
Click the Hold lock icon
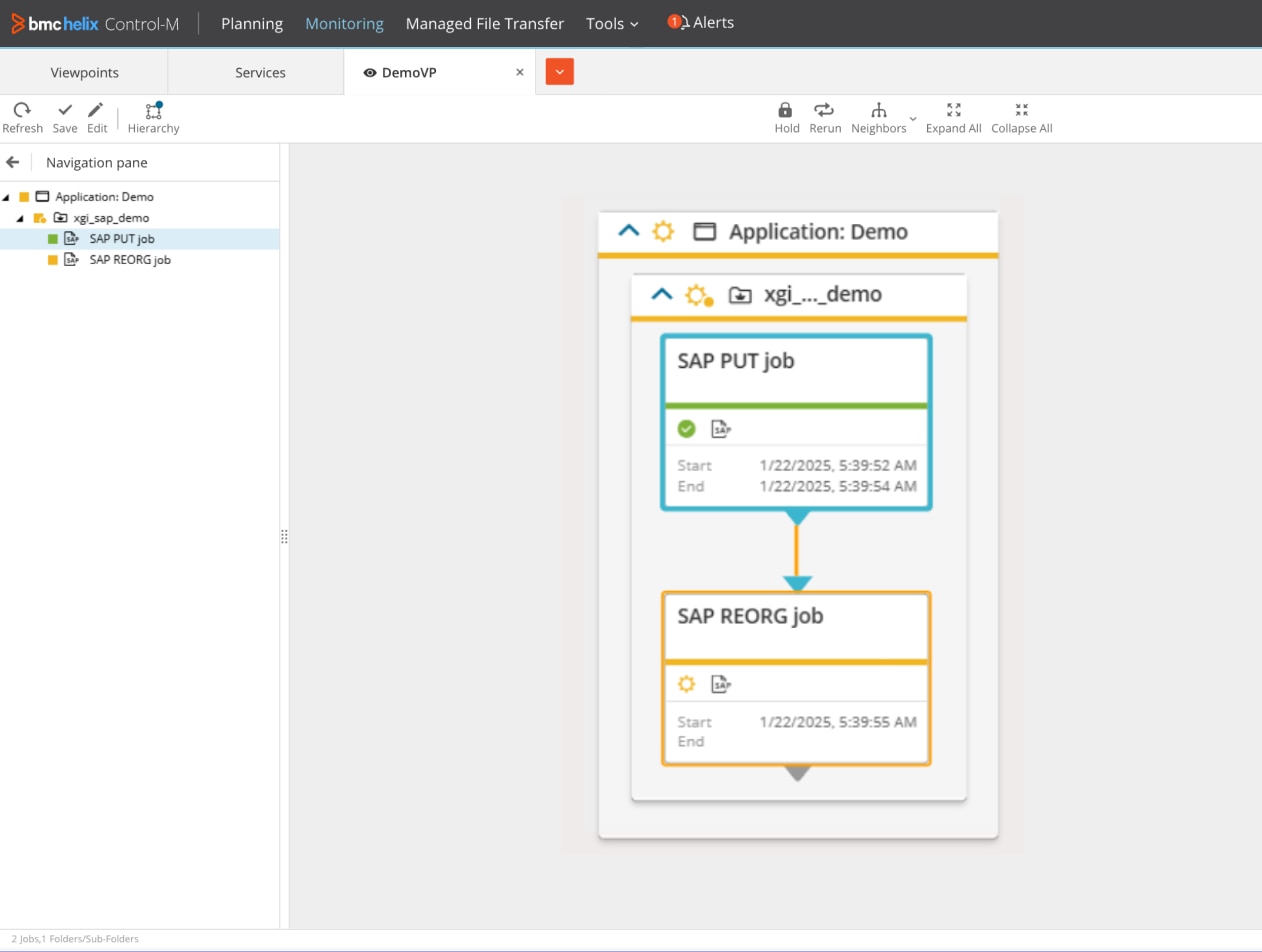[x=786, y=110]
